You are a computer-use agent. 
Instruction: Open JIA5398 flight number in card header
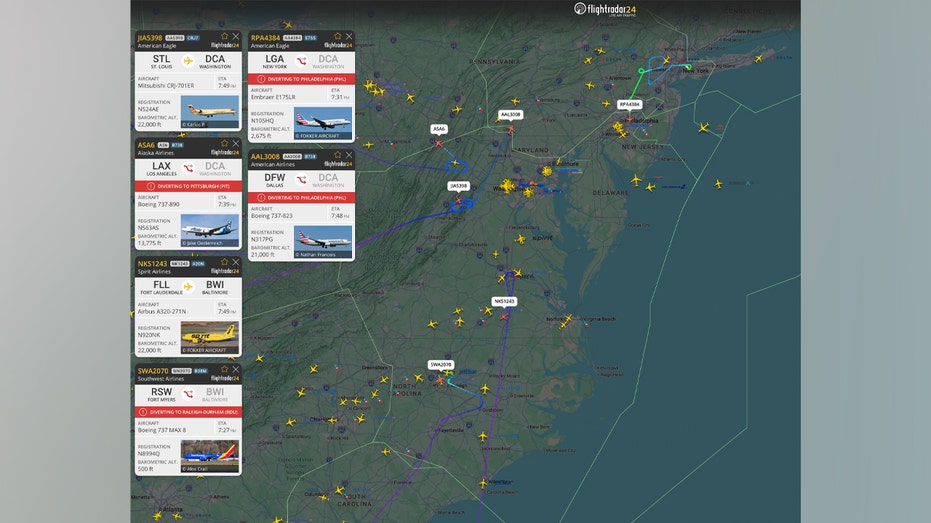click(149, 37)
